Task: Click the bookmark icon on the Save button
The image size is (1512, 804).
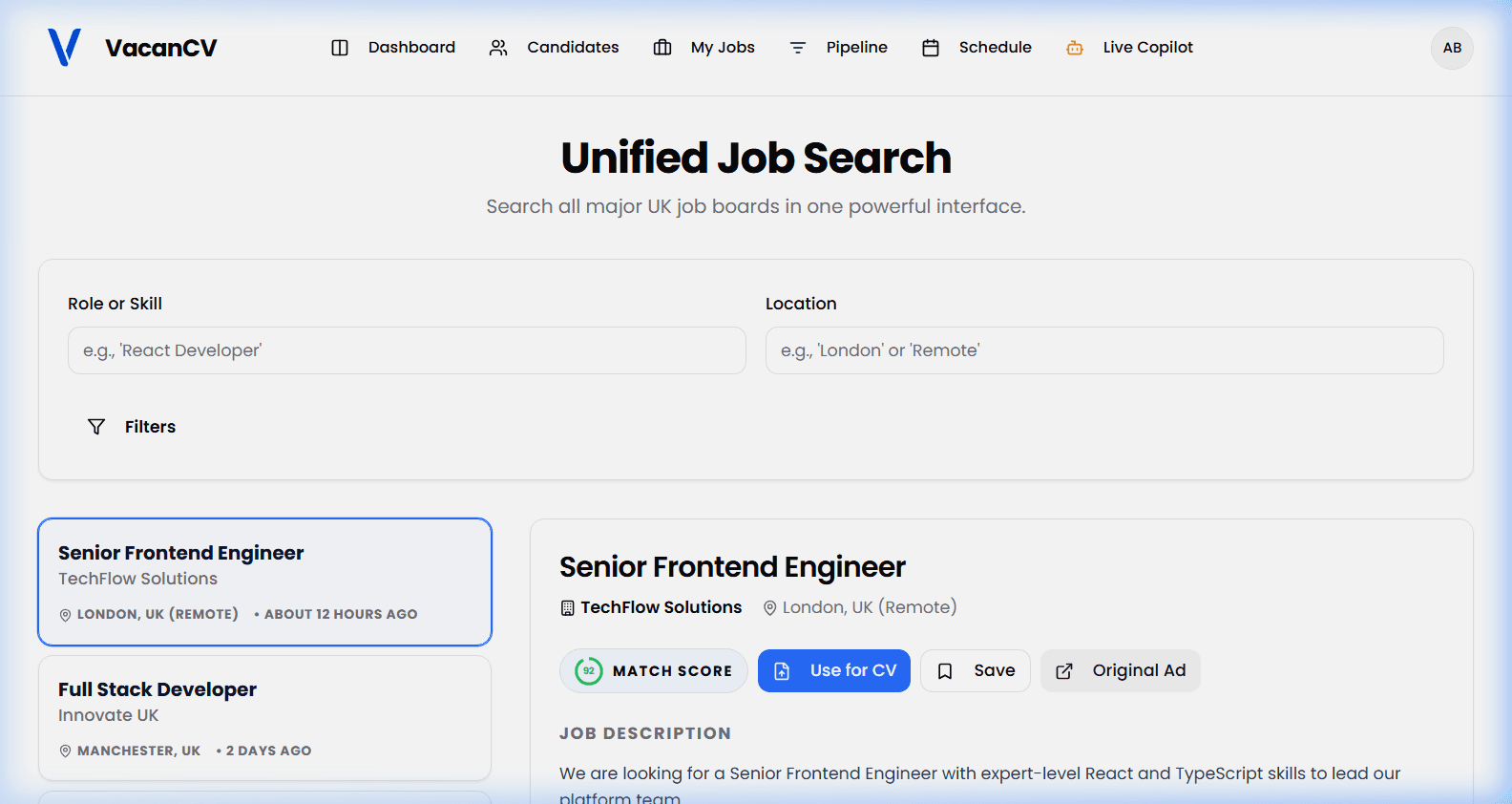Action: click(x=945, y=670)
